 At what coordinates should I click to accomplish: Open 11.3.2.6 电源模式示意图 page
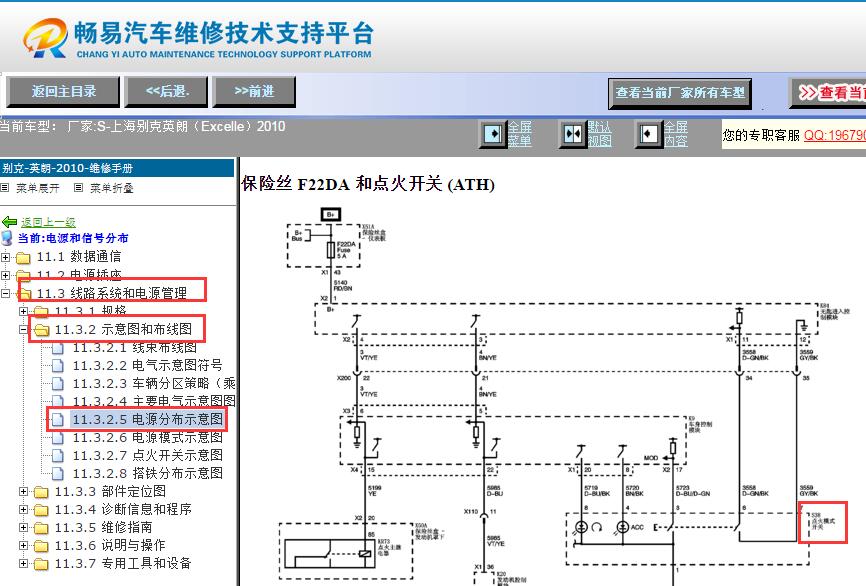point(147,437)
